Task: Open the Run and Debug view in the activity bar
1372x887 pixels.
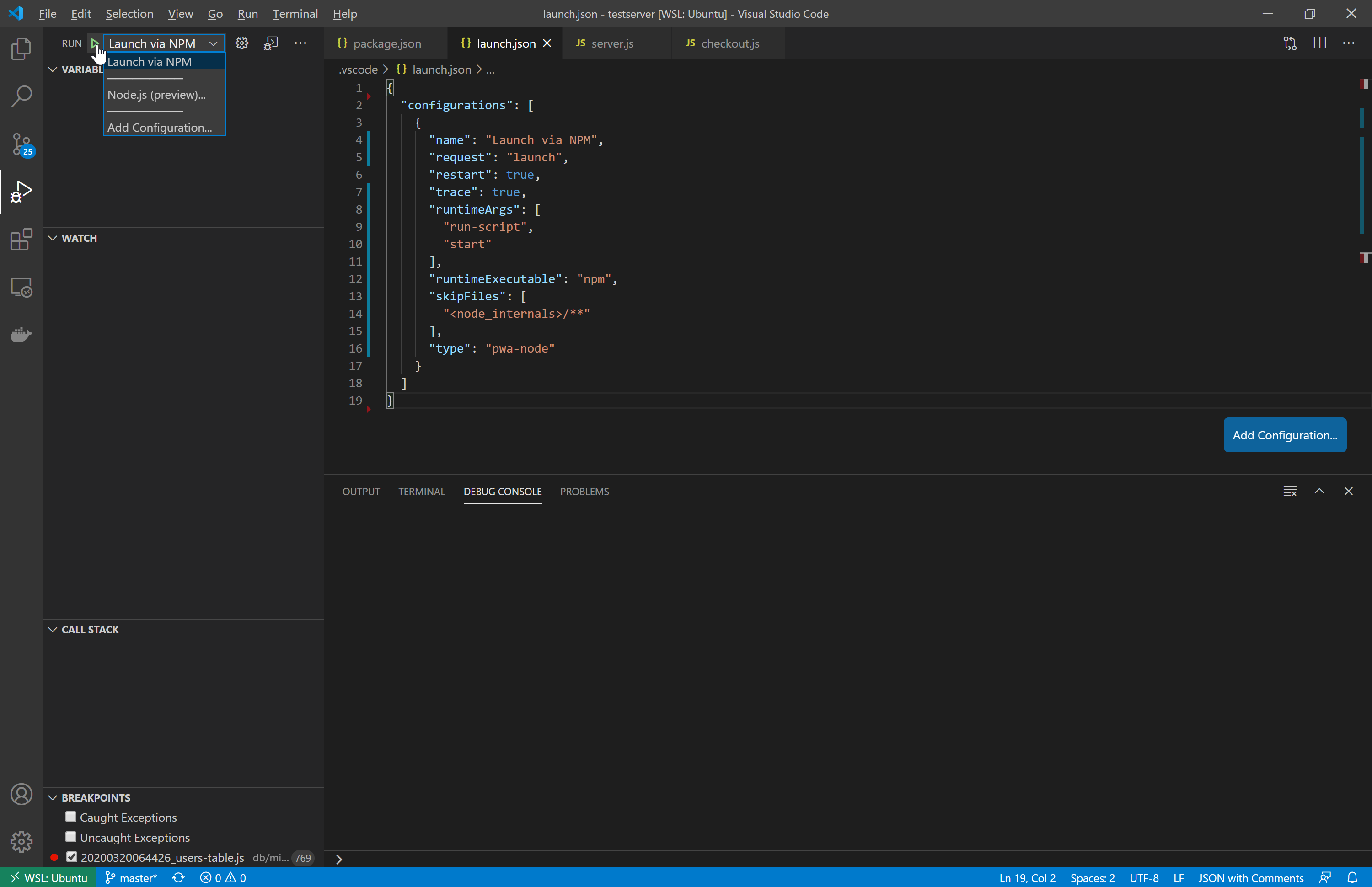Action: pos(21,192)
